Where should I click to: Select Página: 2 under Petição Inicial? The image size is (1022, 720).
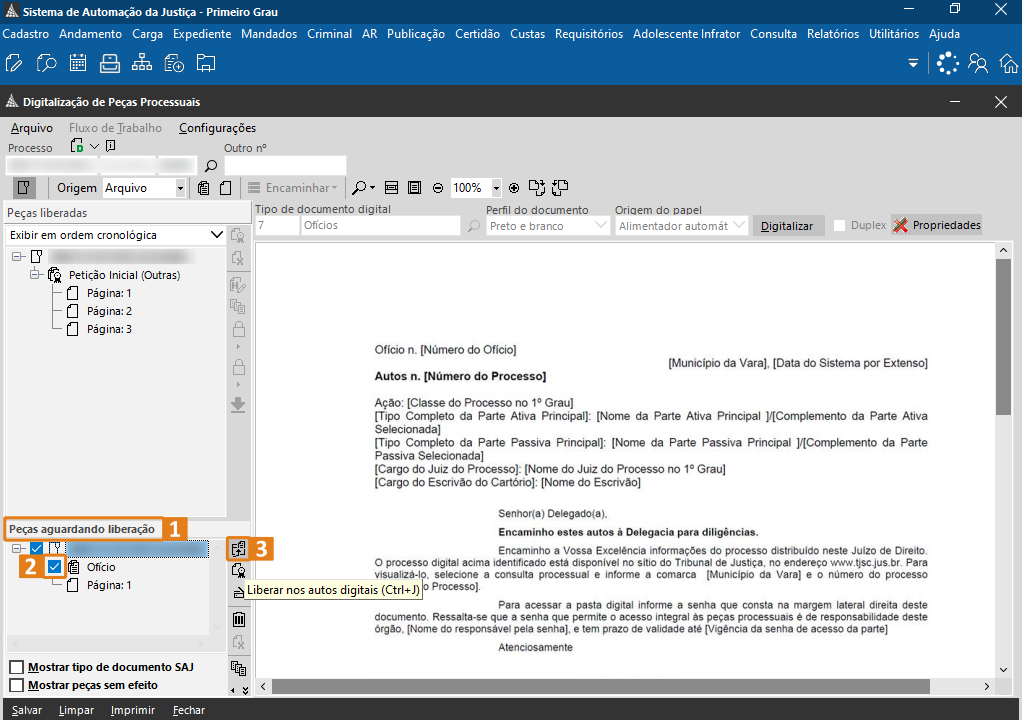point(110,311)
